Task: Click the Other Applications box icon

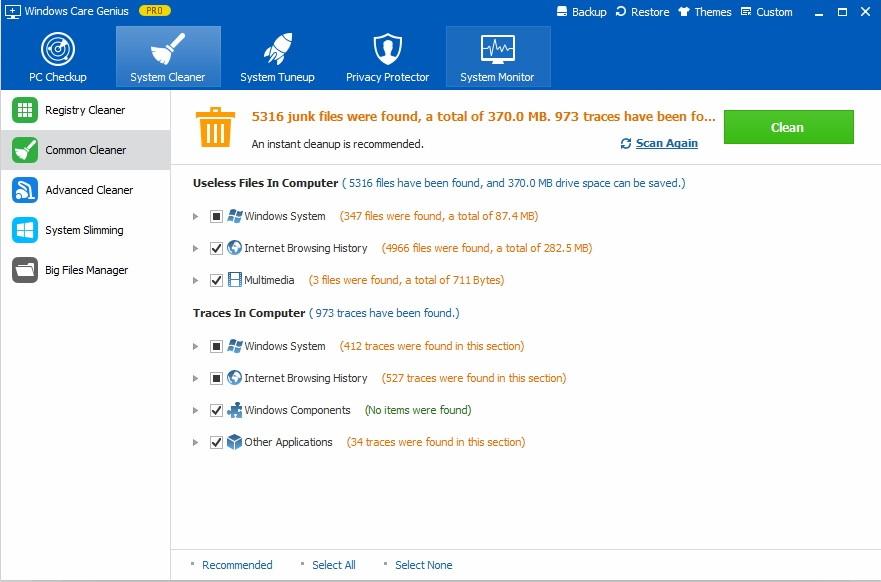Action: (235, 442)
